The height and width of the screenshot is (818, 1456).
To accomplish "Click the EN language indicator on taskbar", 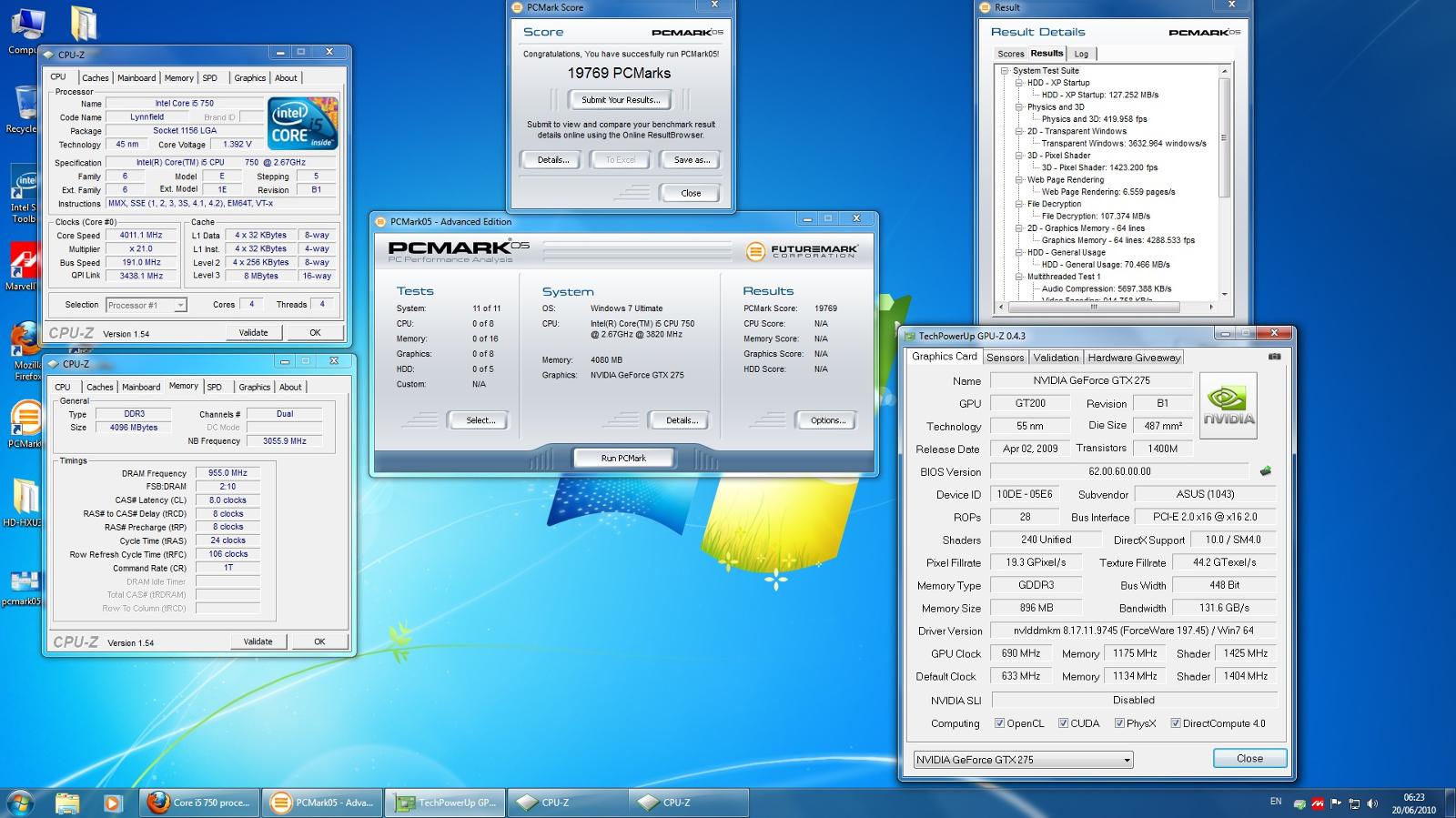I will [x=1275, y=802].
